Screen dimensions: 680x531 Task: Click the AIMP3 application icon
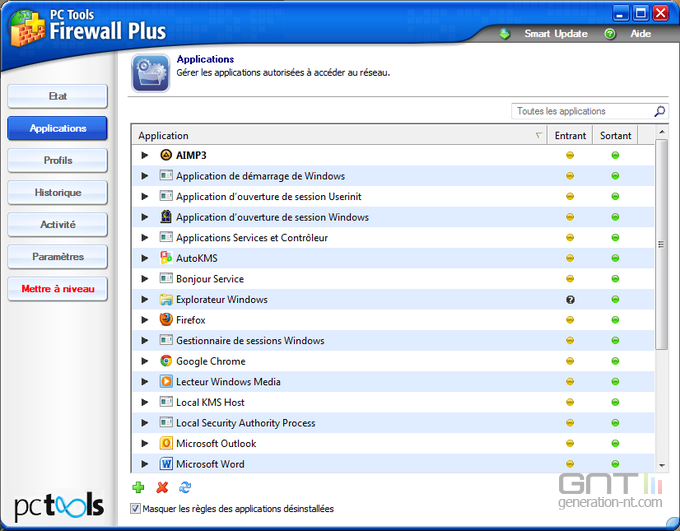pyautogui.click(x=166, y=155)
